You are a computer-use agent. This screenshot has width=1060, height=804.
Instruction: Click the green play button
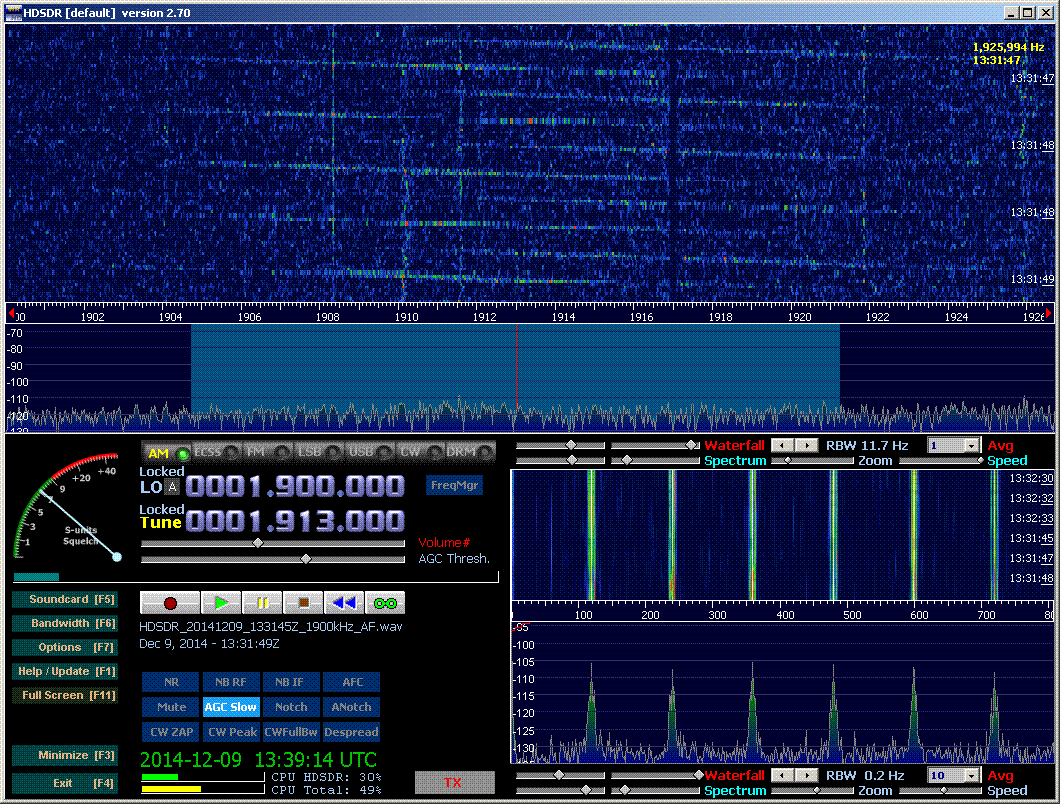[x=221, y=603]
